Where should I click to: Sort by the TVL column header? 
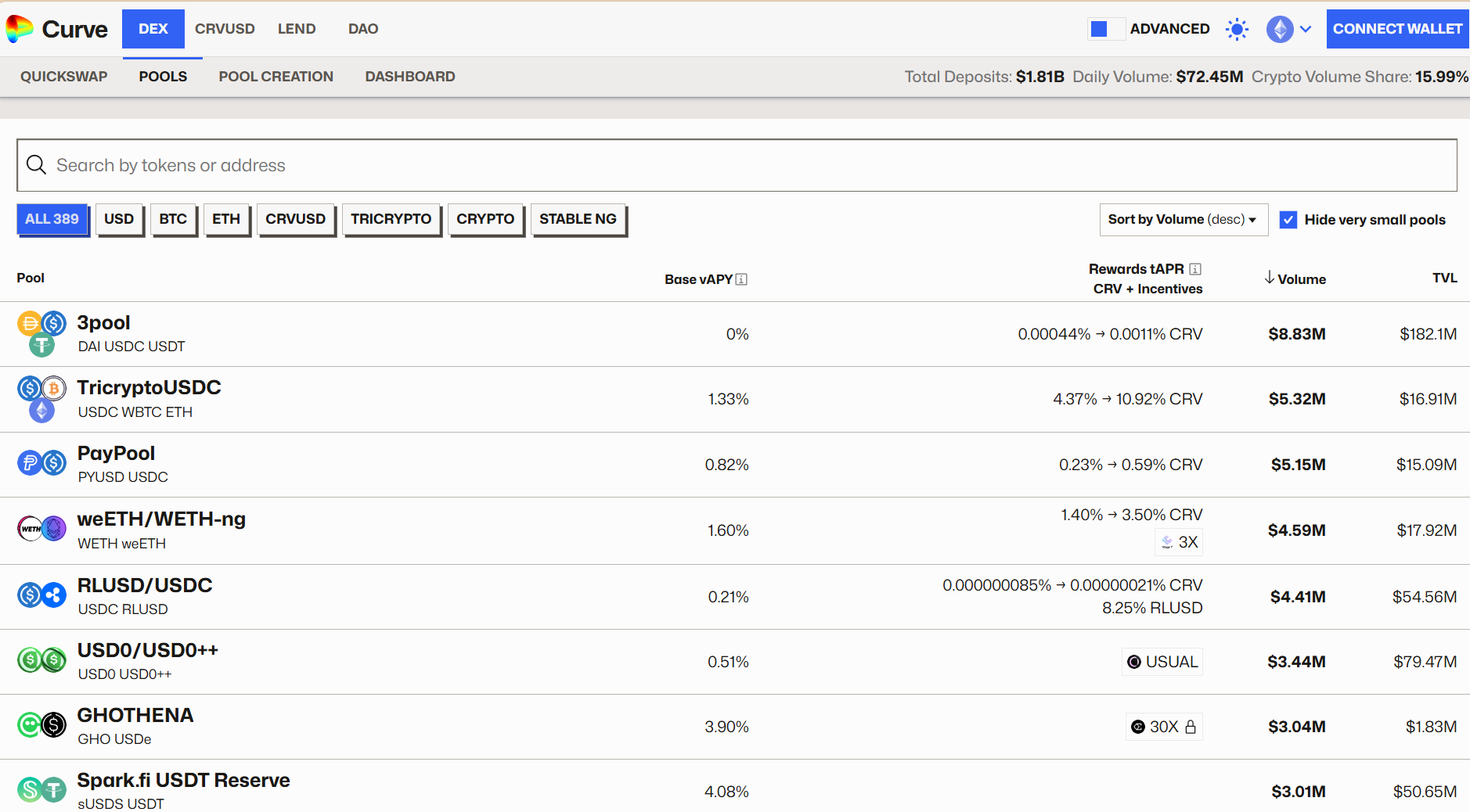(1444, 278)
